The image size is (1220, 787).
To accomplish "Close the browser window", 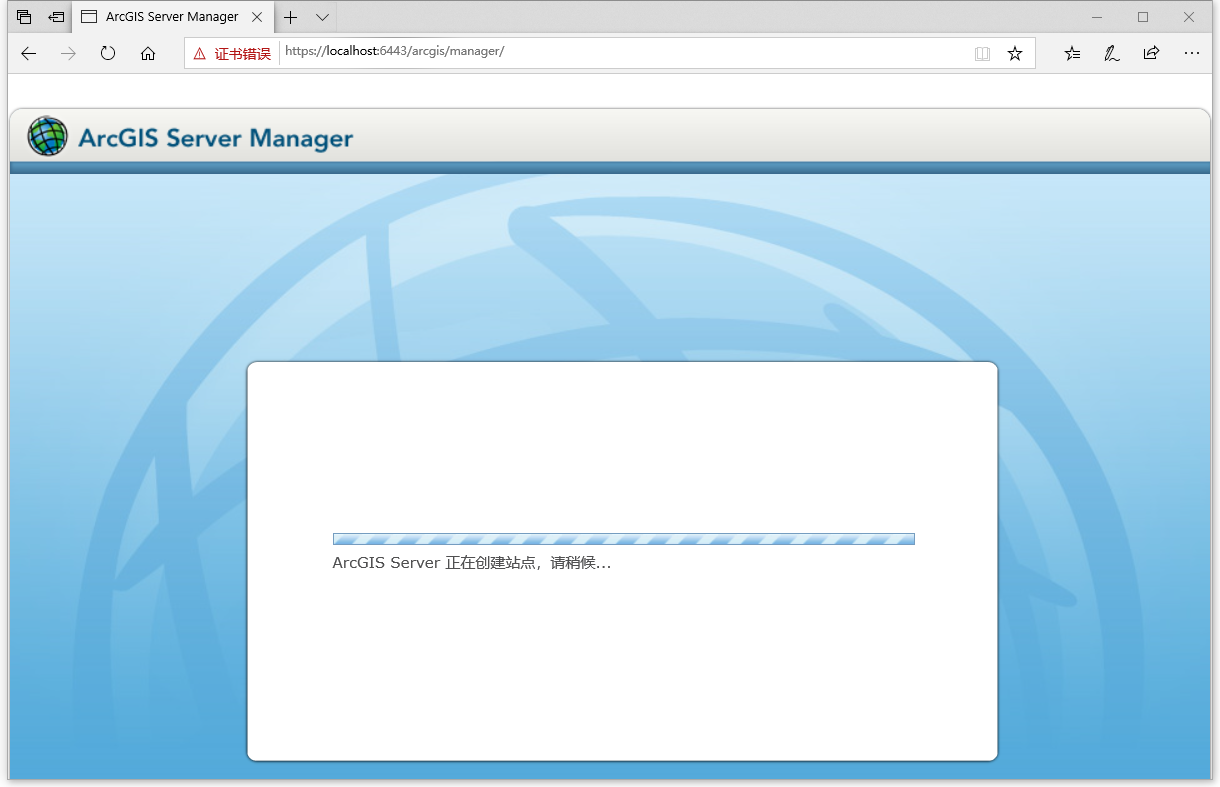I will click(1189, 17).
